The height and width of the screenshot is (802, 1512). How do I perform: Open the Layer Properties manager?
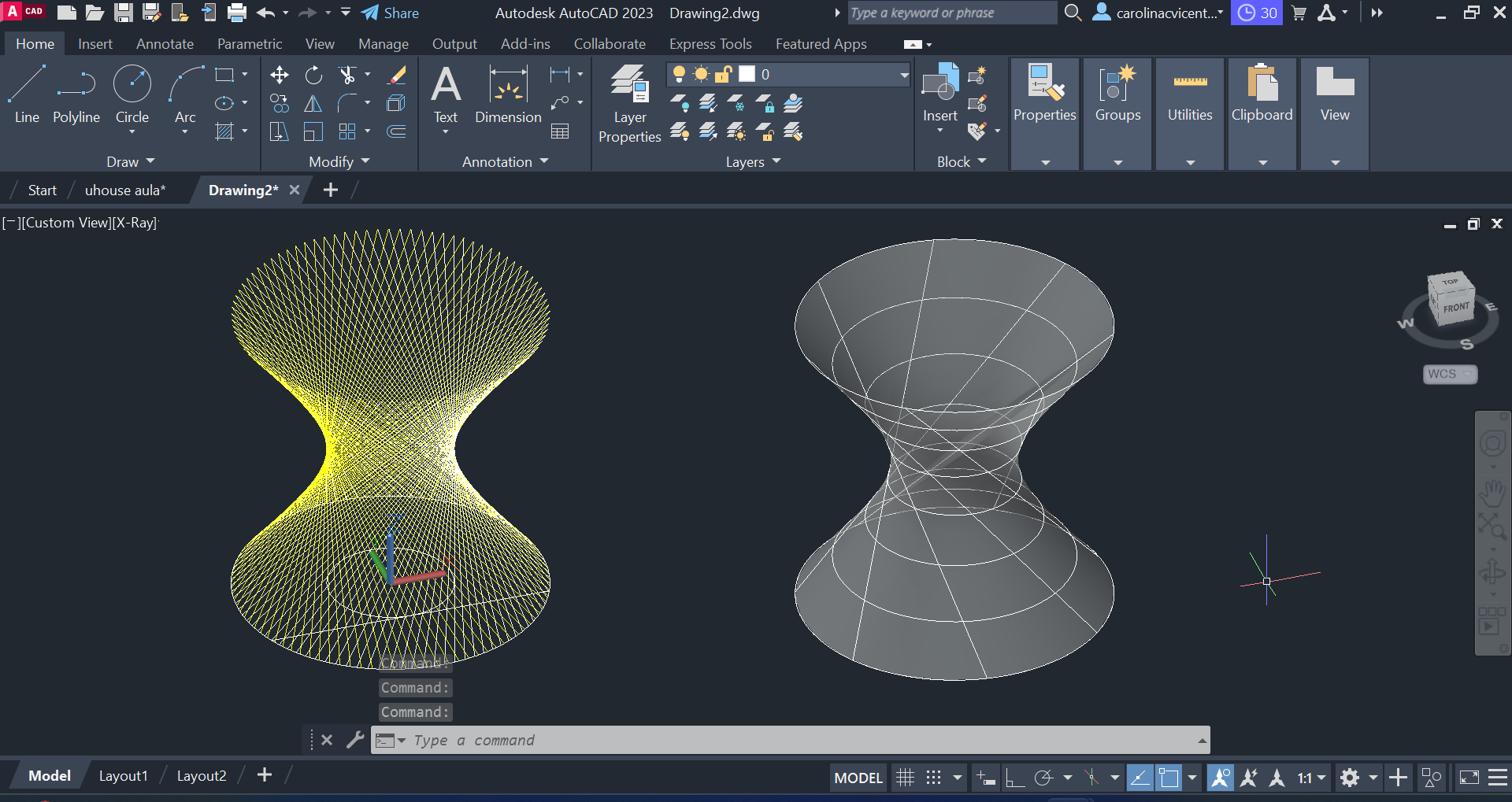point(629,102)
